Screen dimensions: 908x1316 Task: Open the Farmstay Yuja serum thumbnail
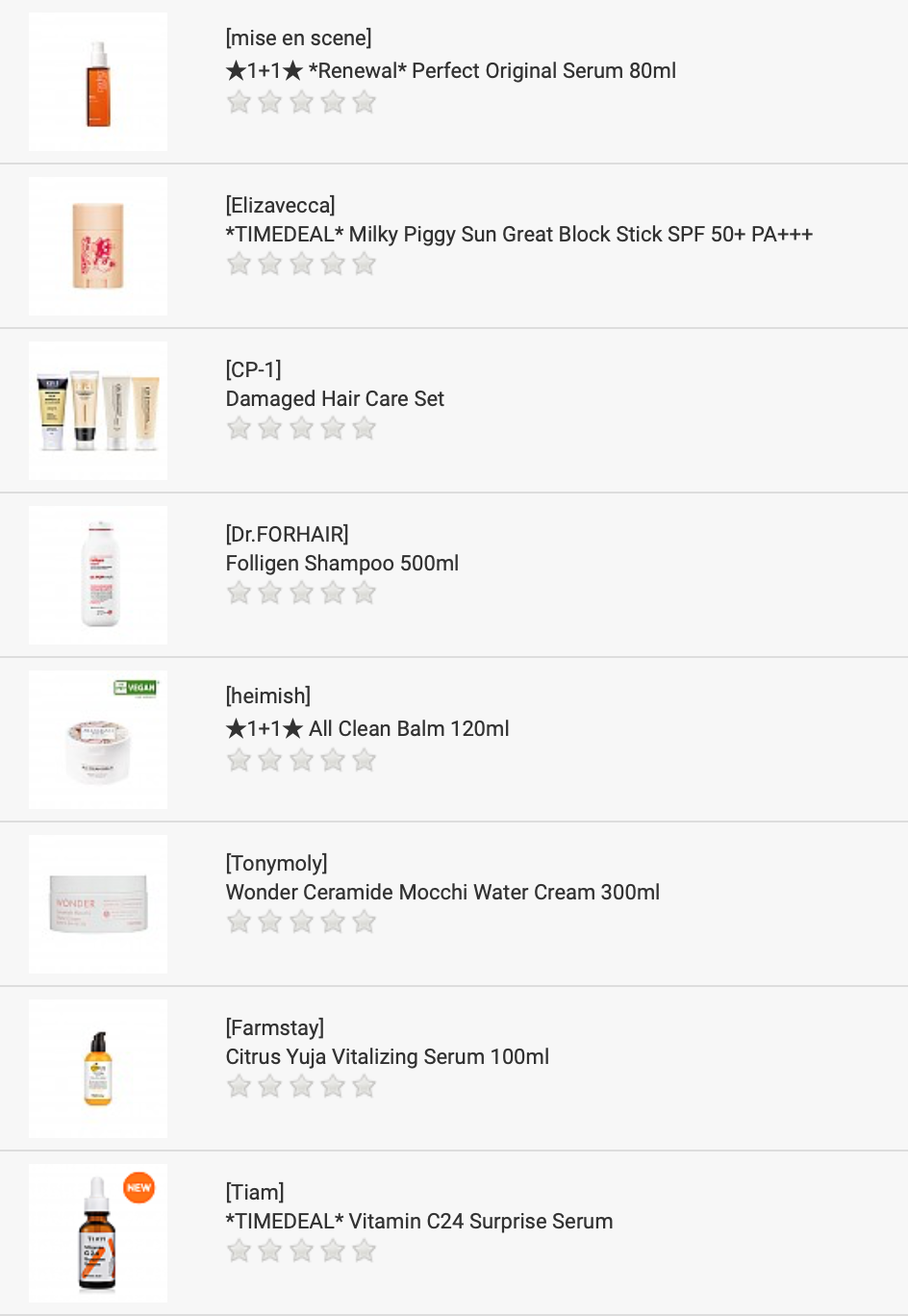98,1069
